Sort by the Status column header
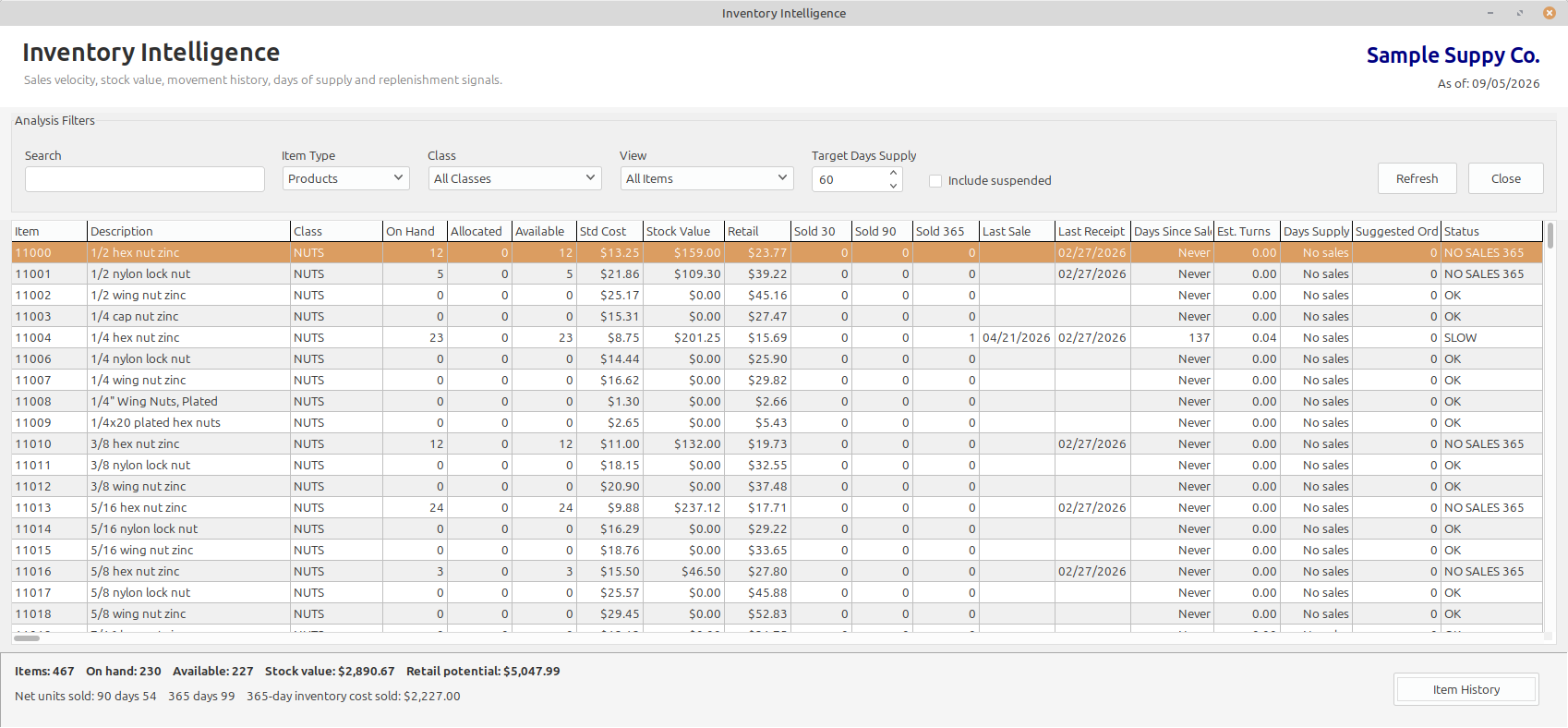The image size is (1568, 728). (x=1491, y=231)
